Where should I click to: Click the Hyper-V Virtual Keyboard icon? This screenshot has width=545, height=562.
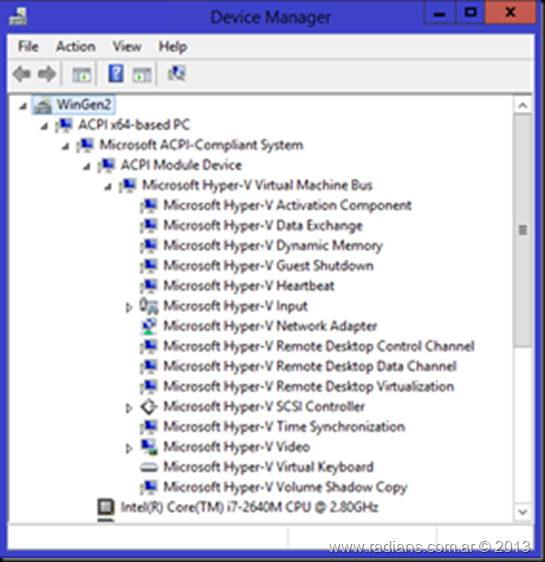[x=149, y=467]
